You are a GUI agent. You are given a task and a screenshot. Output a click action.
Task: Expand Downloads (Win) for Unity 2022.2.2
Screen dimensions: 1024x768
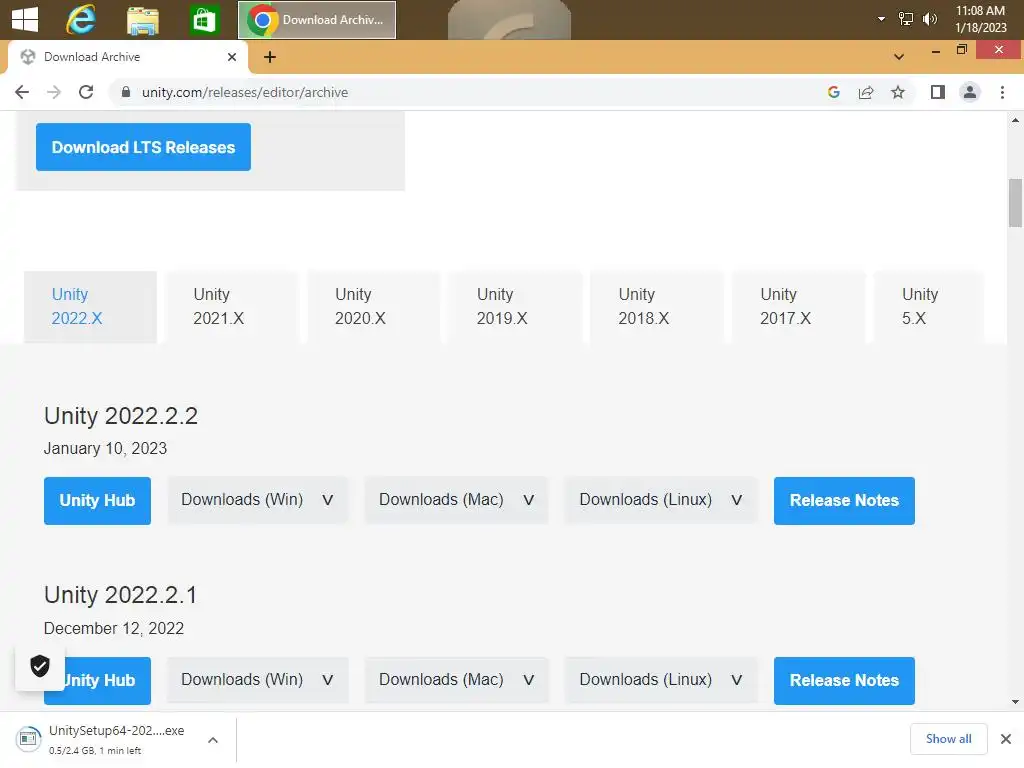point(257,500)
